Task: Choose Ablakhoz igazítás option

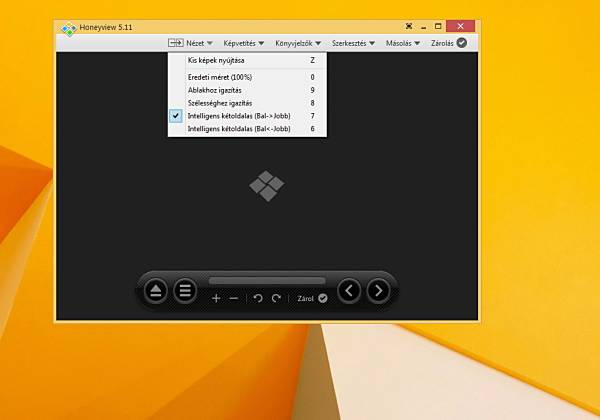Action: (x=247, y=90)
